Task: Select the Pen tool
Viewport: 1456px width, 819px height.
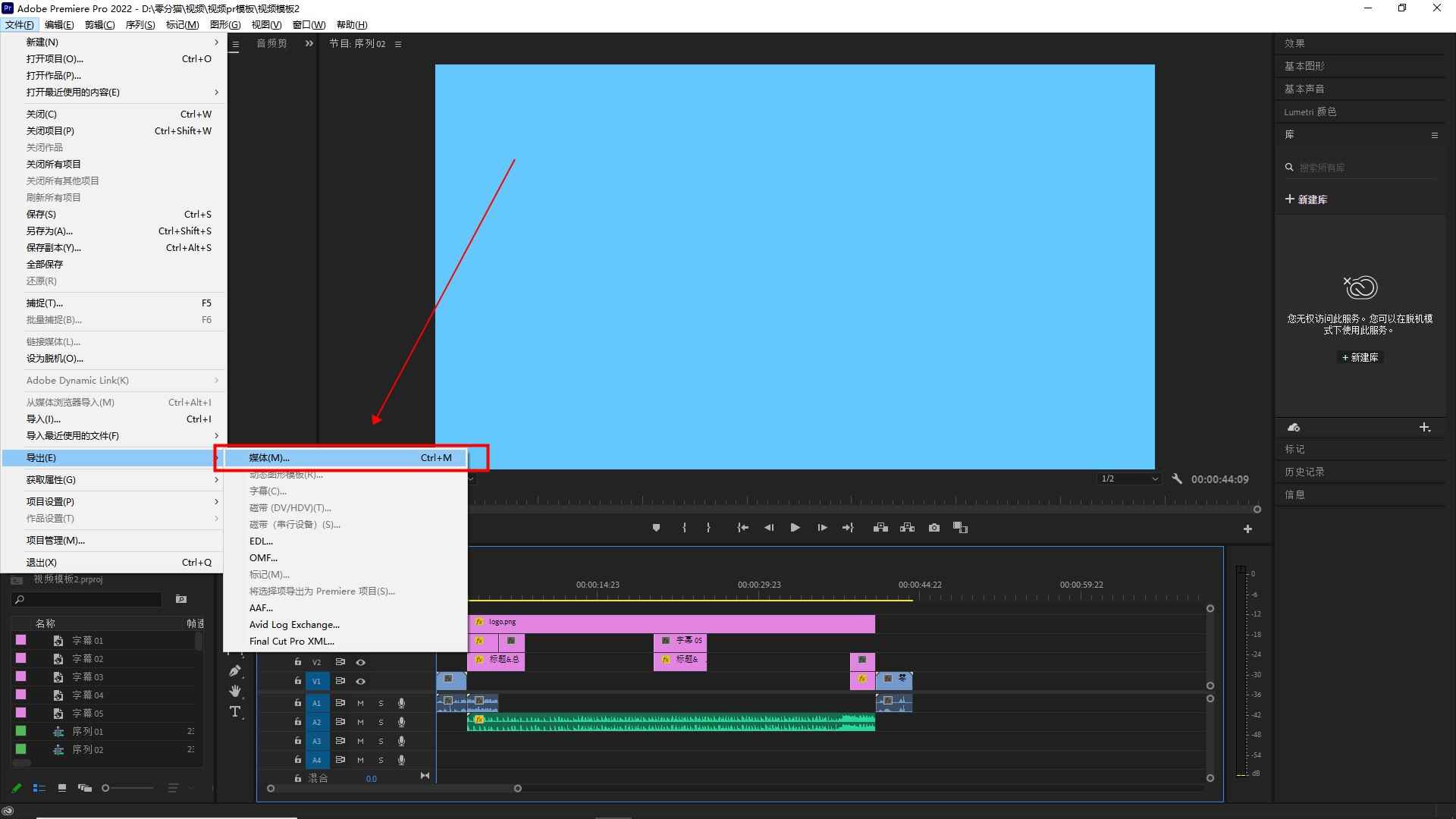Action: pyautogui.click(x=235, y=671)
